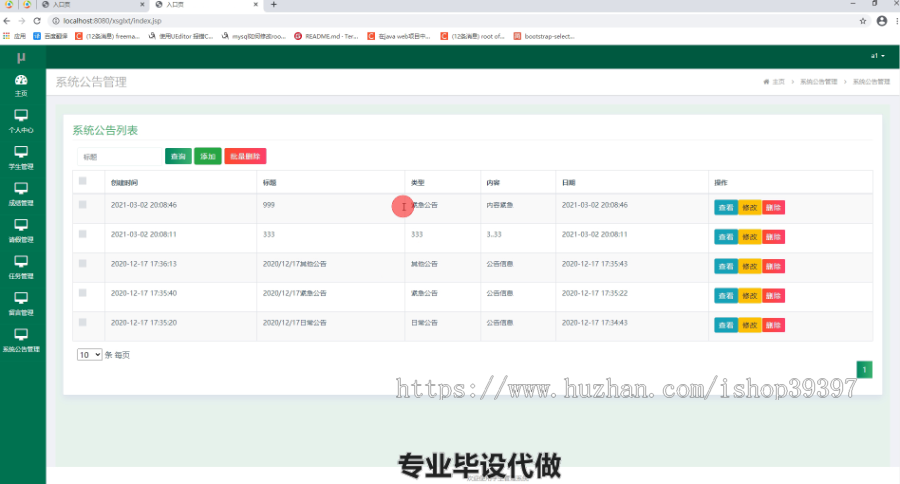This screenshot has width=900, height=484.
Task: Check the 2020/12/17紧急公告 row checkbox
Action: point(83,293)
